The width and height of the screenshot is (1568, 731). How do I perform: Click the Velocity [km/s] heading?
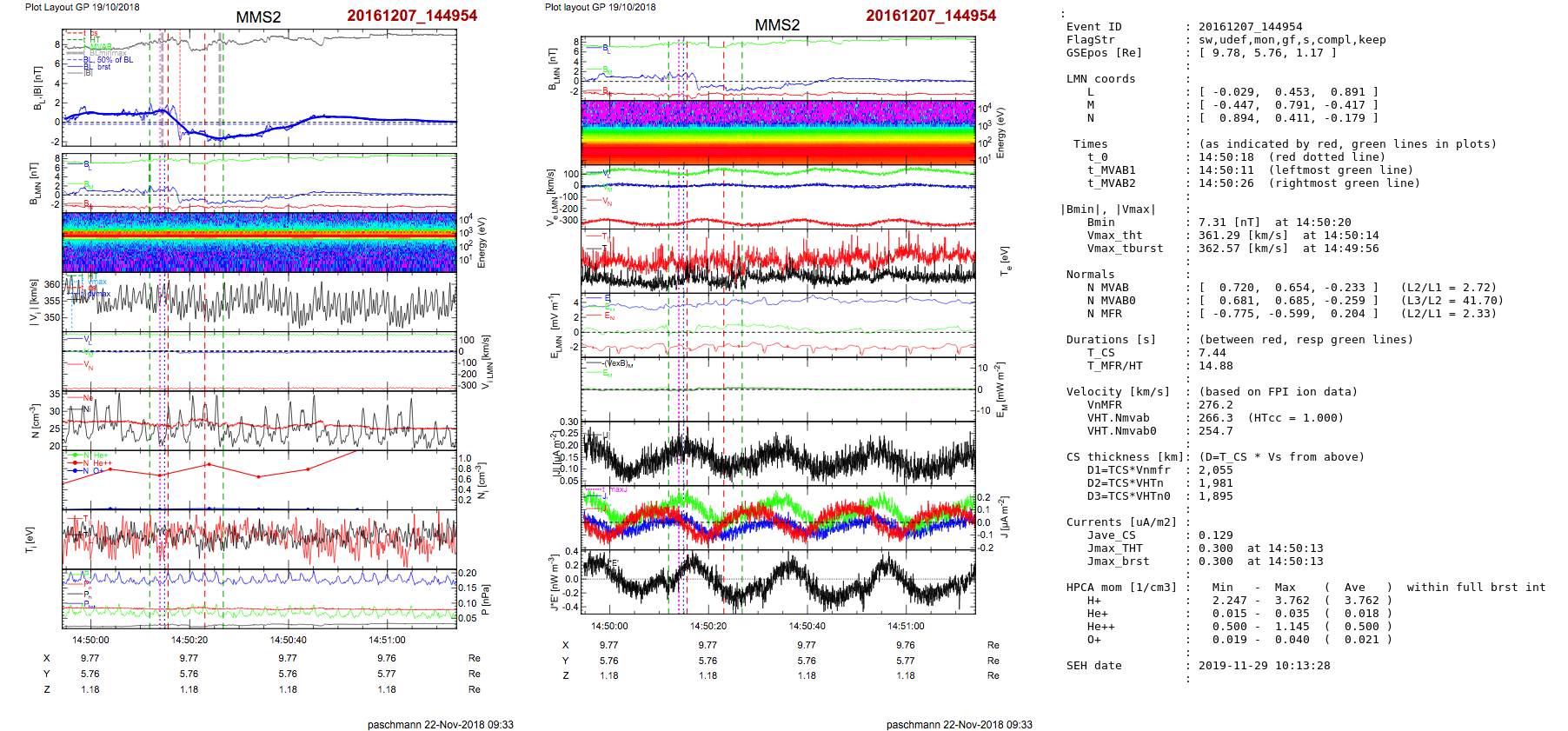click(1118, 392)
